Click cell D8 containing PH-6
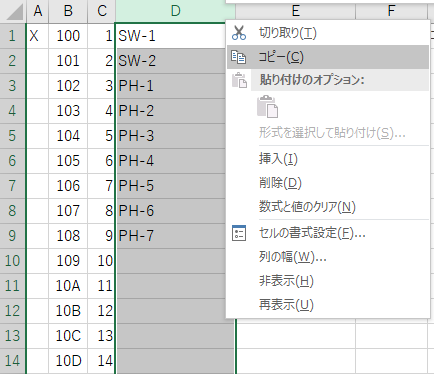 tap(171, 211)
